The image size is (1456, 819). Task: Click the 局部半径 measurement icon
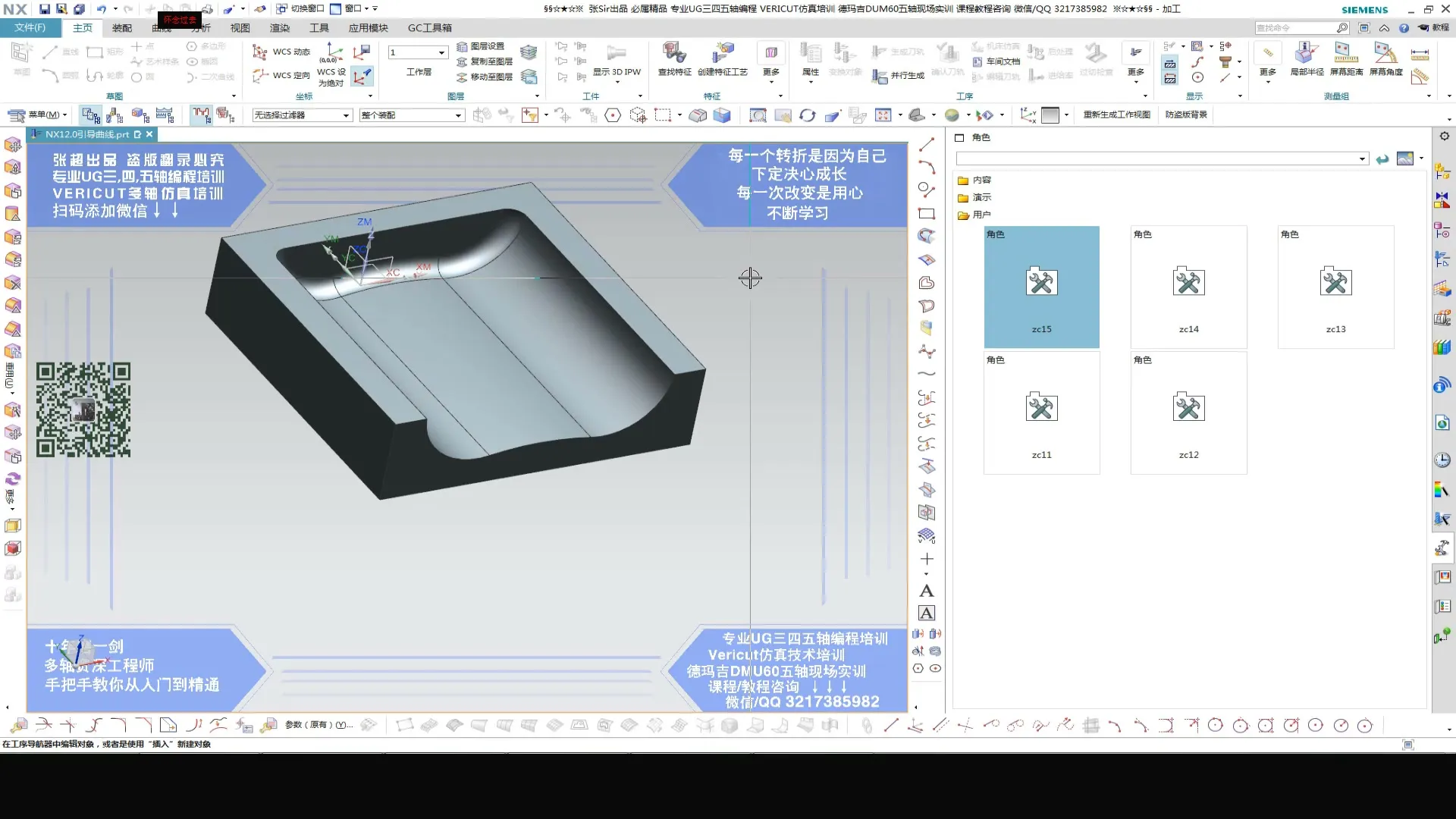pos(1306,53)
